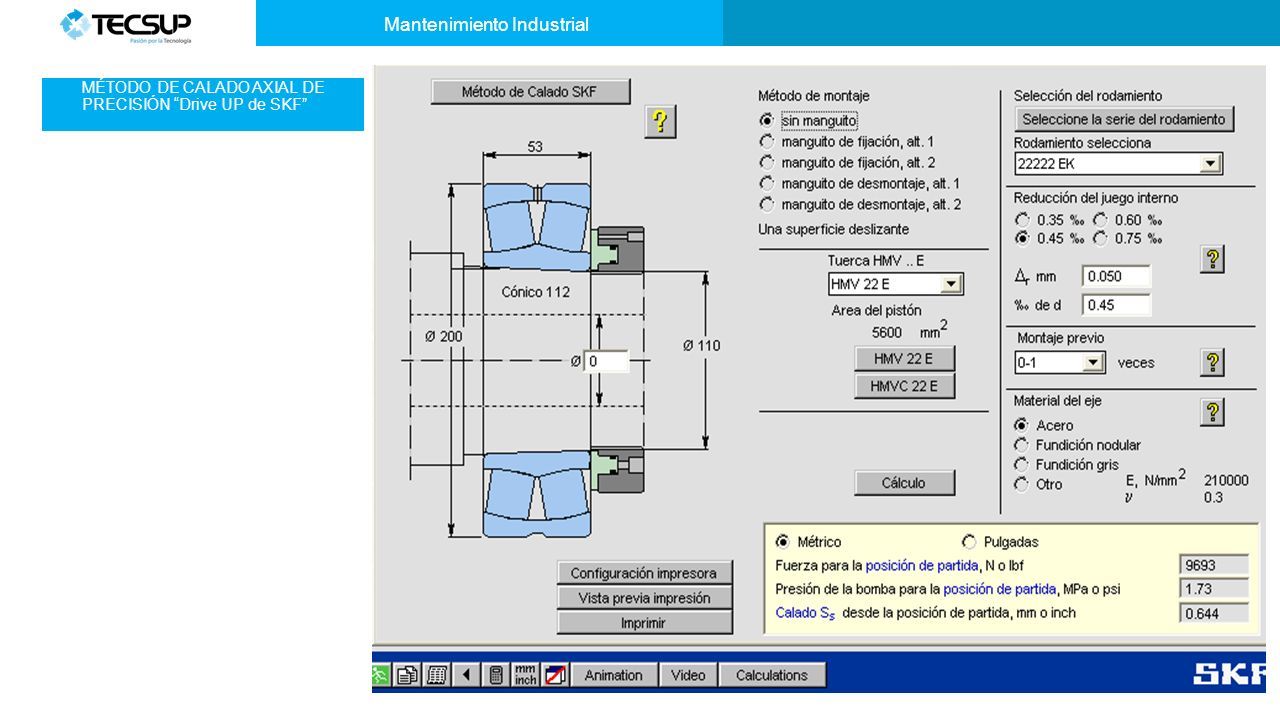Open the documents pages icon in bottom toolbar

pos(407,675)
